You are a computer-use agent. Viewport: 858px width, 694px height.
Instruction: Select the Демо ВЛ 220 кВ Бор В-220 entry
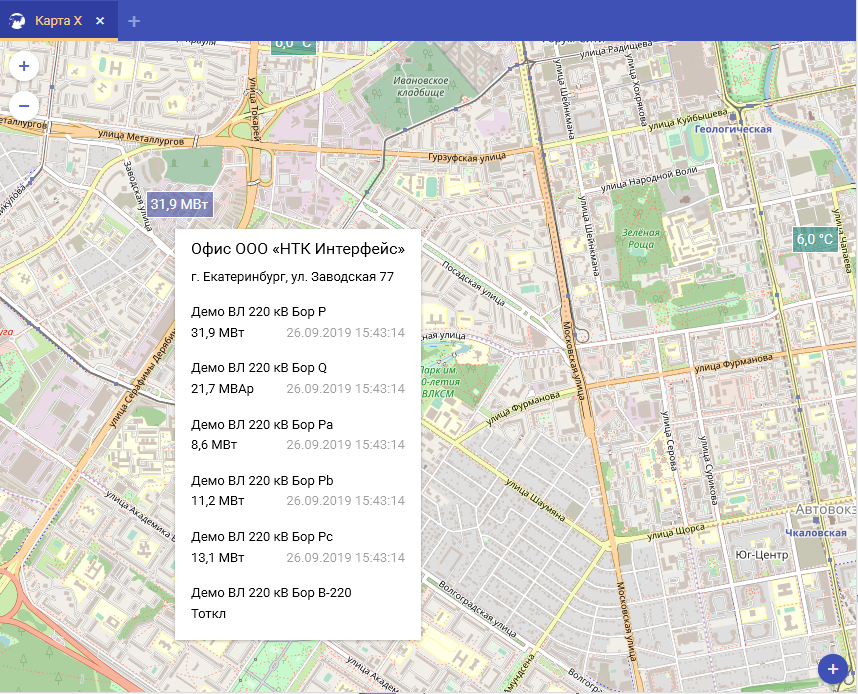pyautogui.click(x=270, y=593)
